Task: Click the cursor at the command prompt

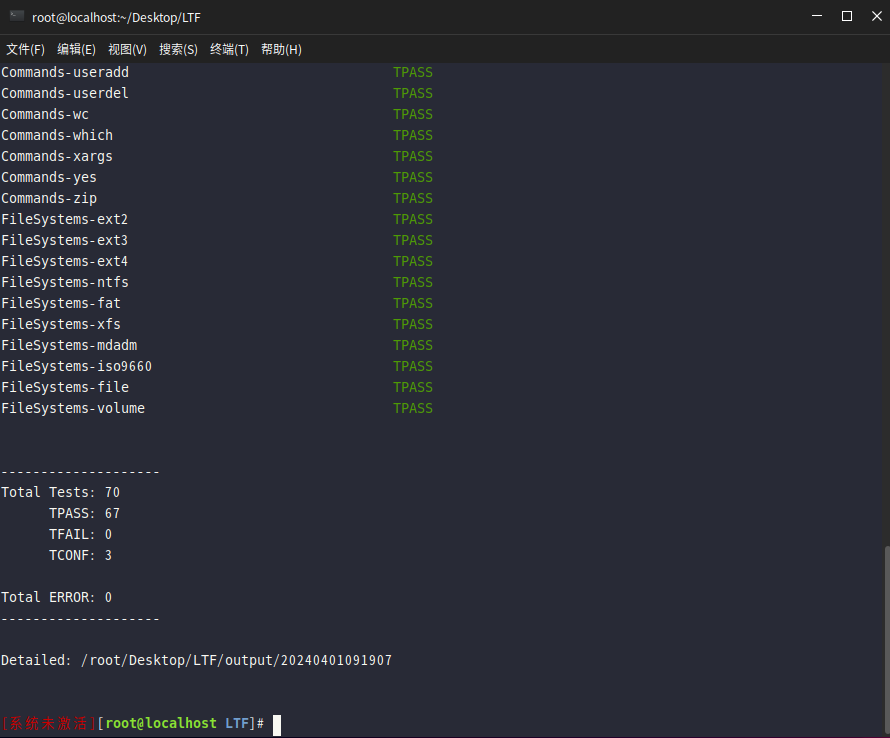Action: 277,724
